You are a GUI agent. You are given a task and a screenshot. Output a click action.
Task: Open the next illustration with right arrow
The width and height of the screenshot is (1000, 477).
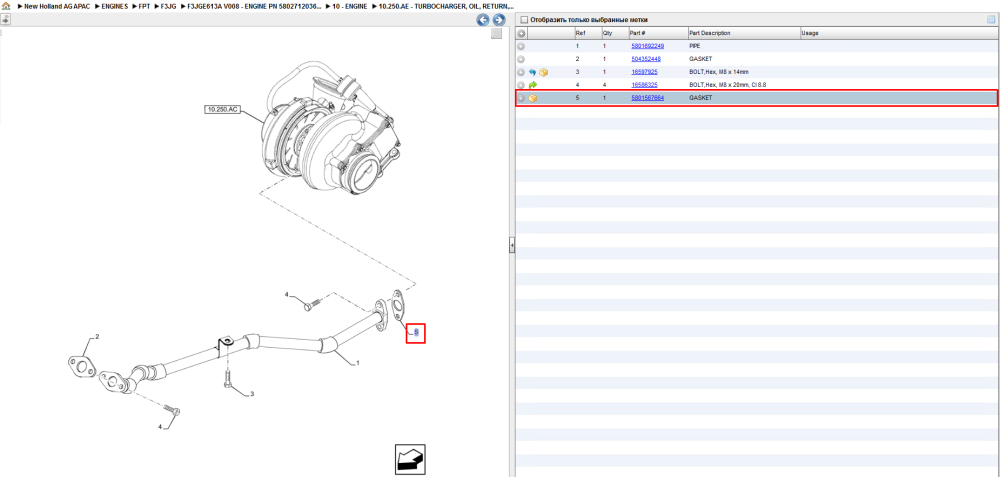(x=499, y=20)
